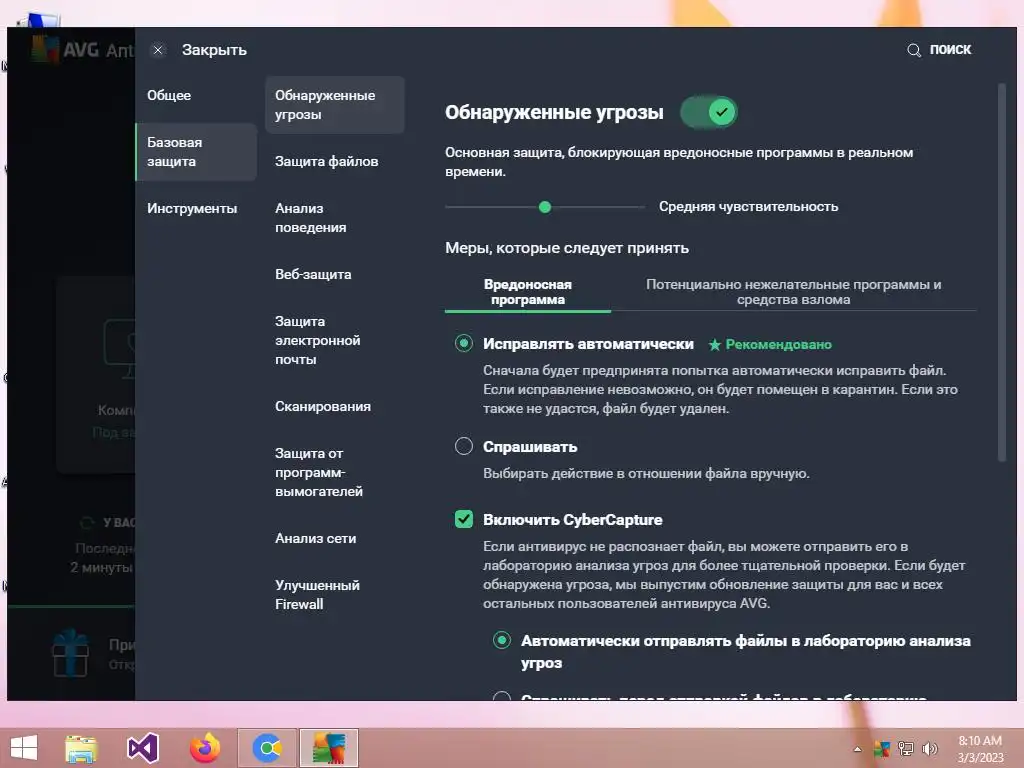
Task: Switch to Потенциально нежелательные программы tab
Action: click(793, 292)
